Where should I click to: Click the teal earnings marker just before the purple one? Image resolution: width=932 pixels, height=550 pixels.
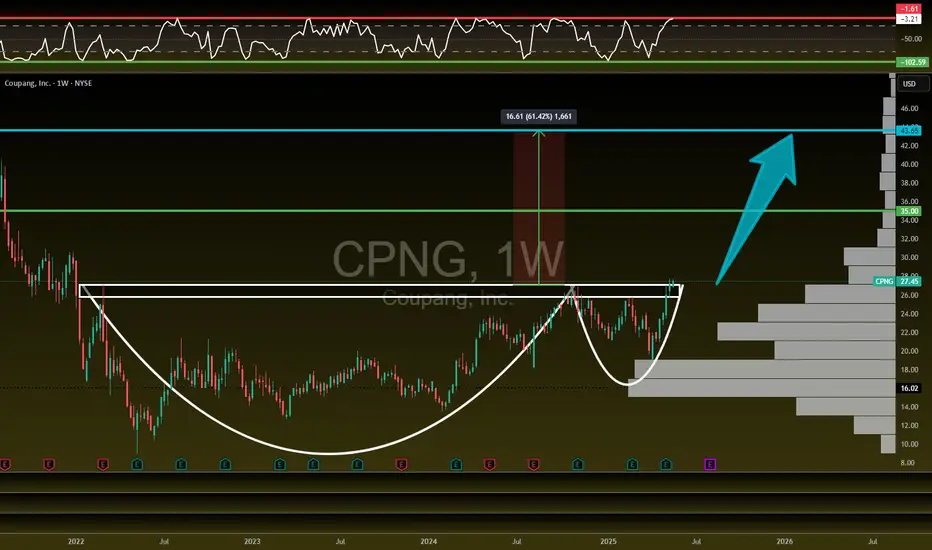coord(666,464)
